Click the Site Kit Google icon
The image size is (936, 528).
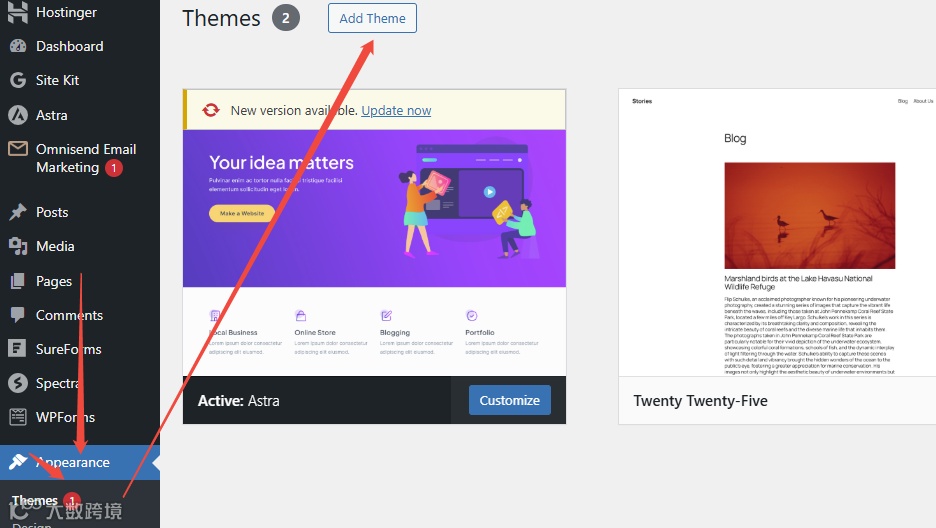tap(18, 80)
